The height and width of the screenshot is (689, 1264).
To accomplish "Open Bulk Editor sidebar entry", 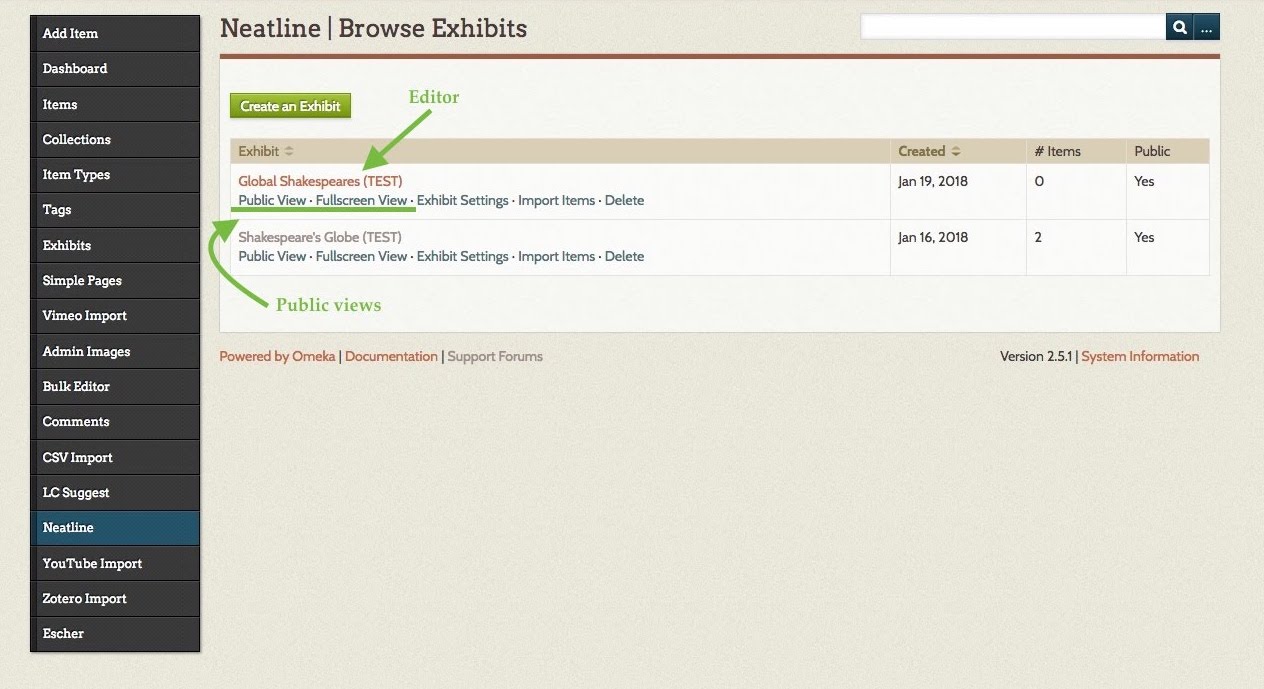I will (115, 386).
